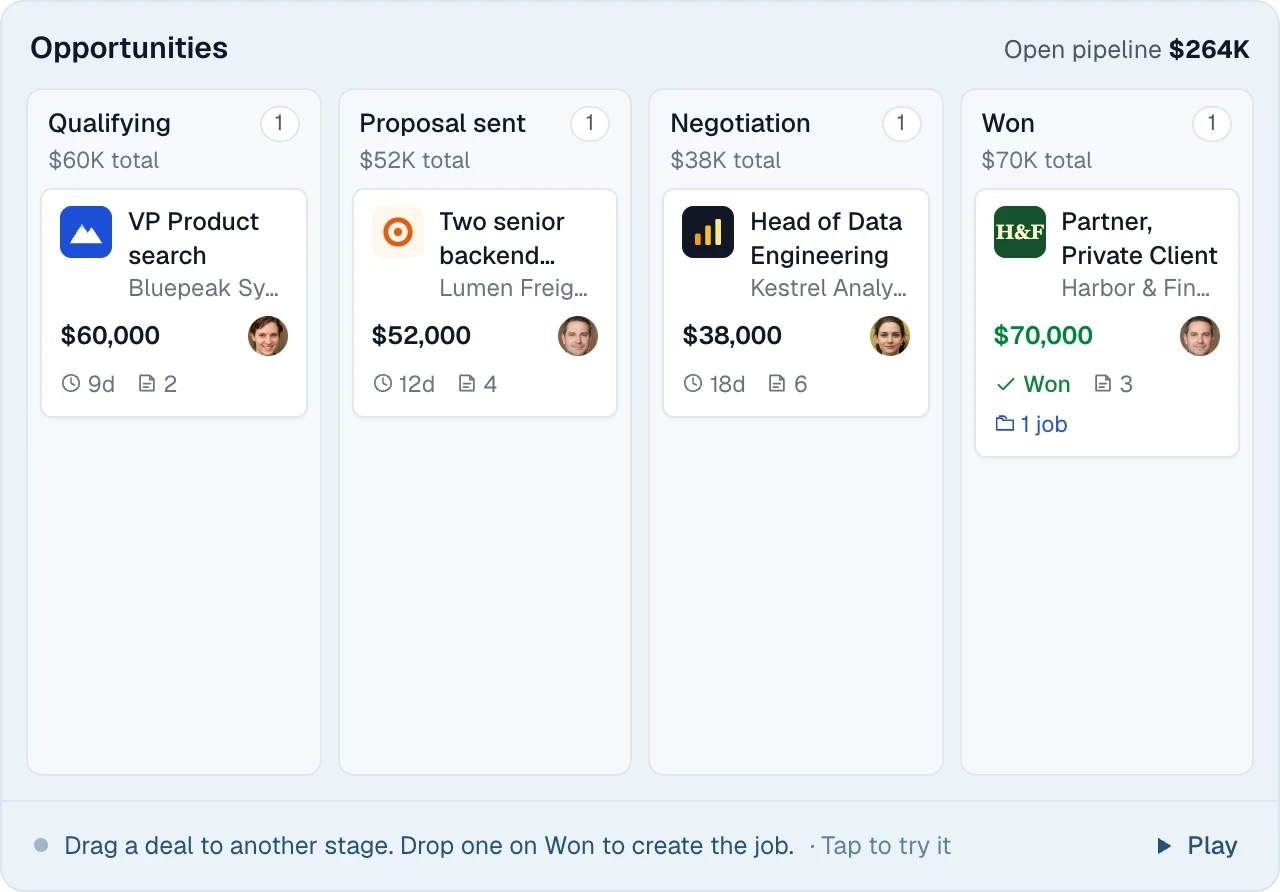Click the notes icon on Partner, Private Client card
This screenshot has height=892, width=1280.
tap(1103, 384)
